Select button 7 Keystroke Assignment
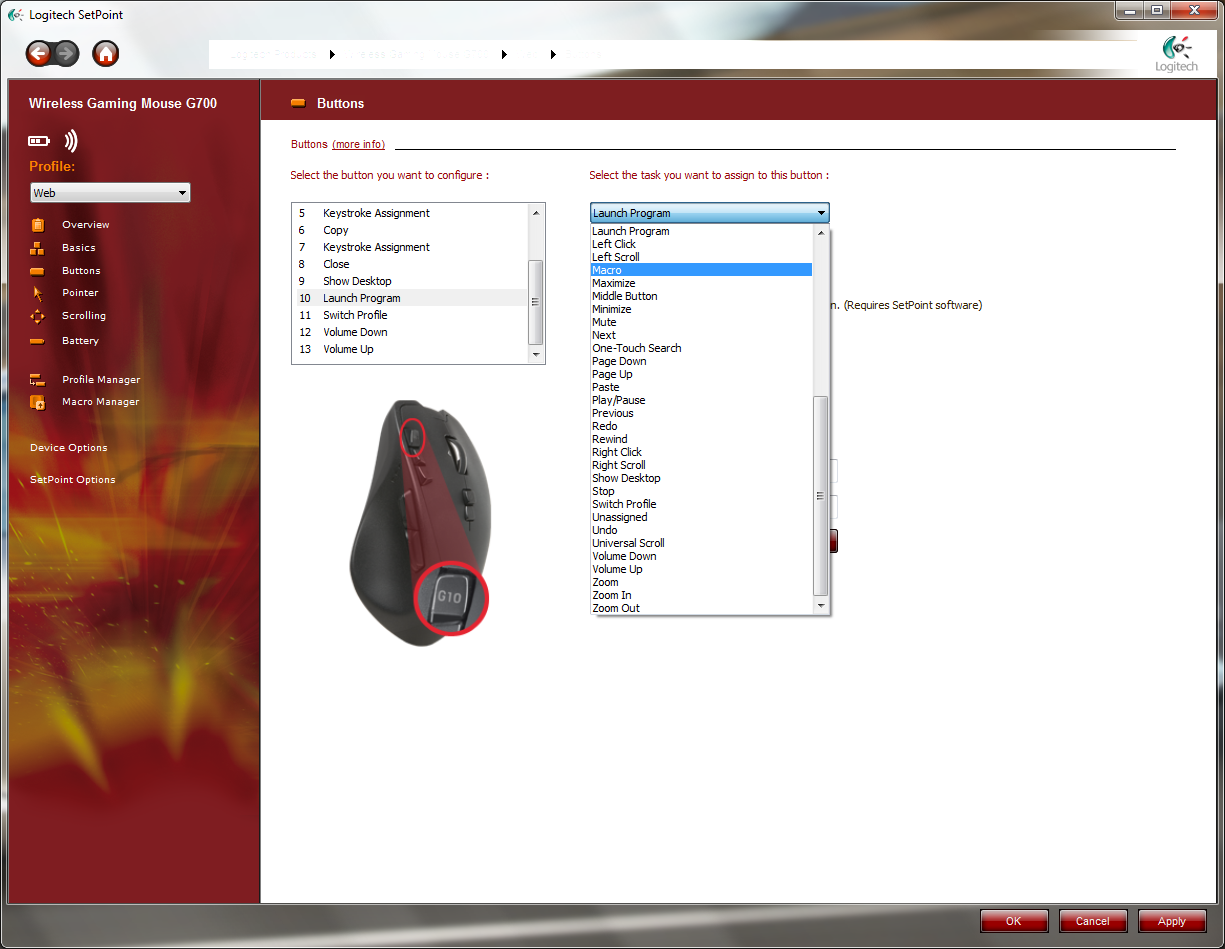Screen dimensions: 1225x949 pos(410,247)
